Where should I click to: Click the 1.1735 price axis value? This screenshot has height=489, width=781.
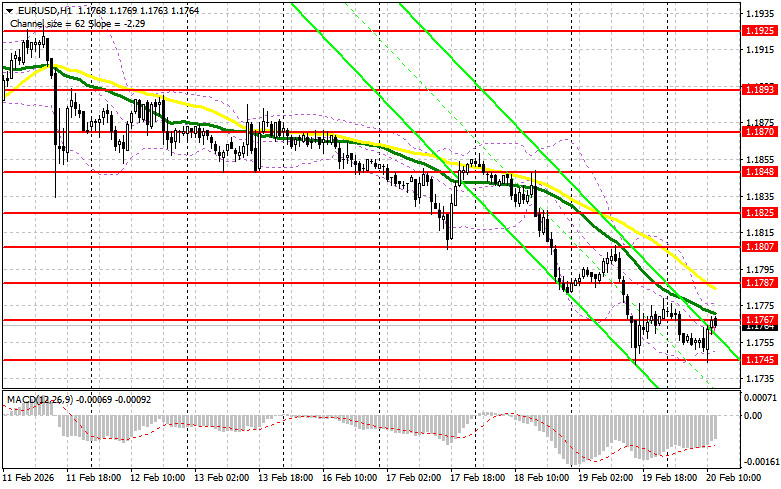tap(760, 379)
